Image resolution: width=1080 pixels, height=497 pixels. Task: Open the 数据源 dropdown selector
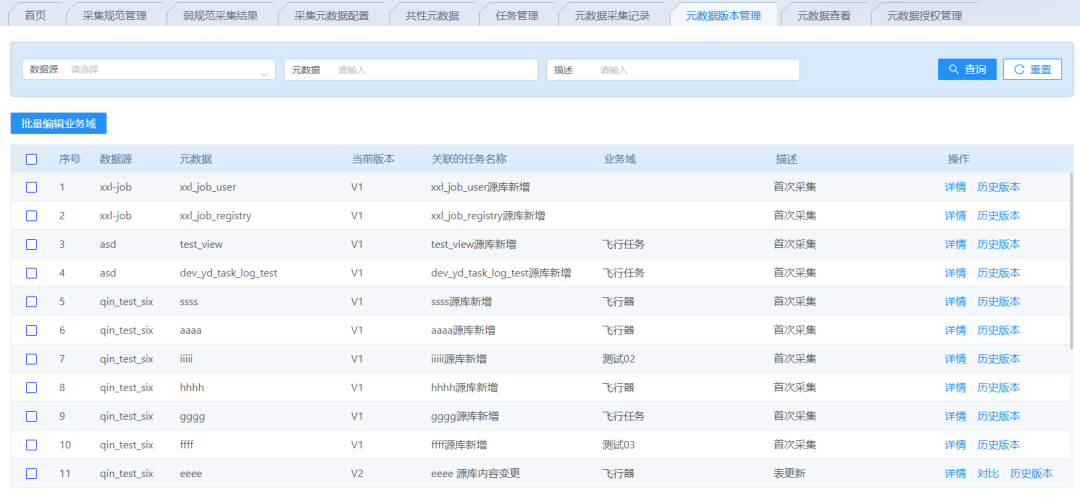pyautogui.click(x=149, y=69)
